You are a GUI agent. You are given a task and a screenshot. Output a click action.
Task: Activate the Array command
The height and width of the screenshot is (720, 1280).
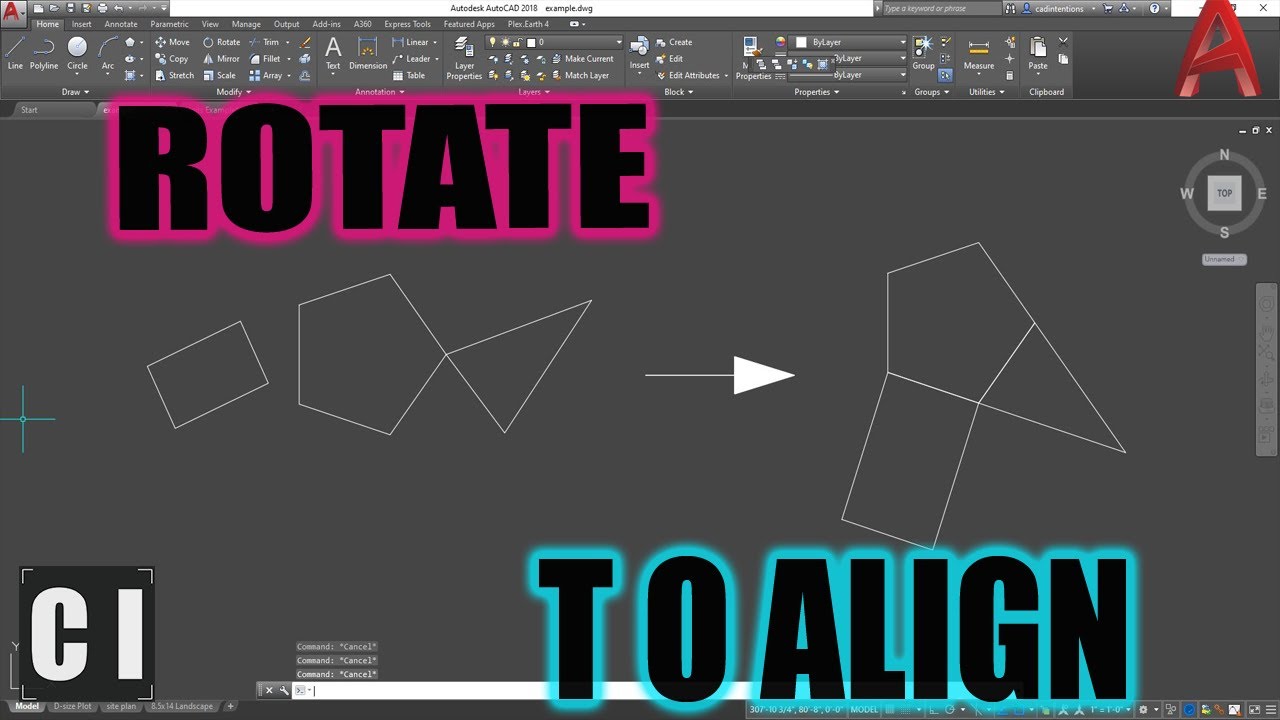tap(265, 75)
